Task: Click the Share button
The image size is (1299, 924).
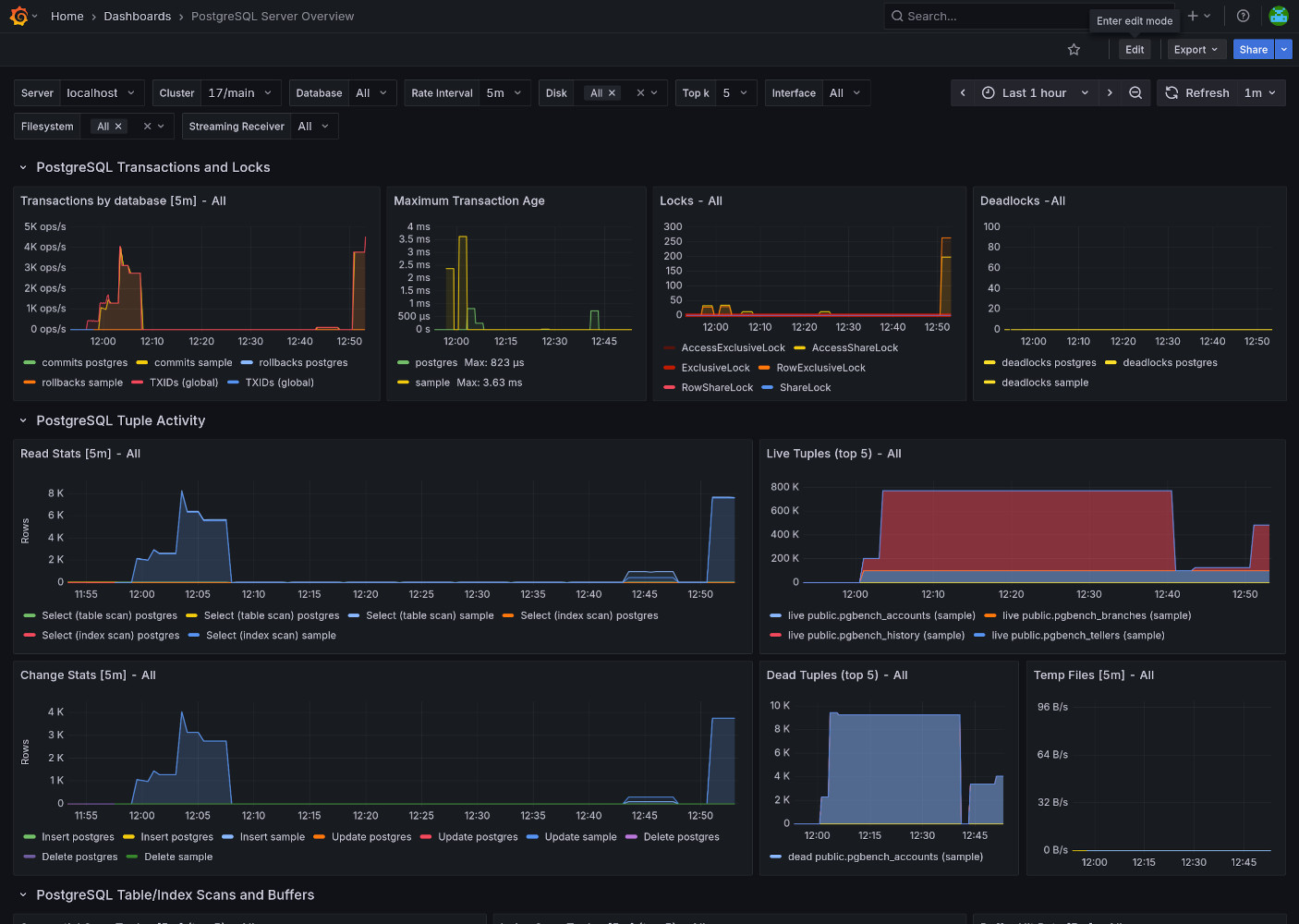Action: [1253, 50]
